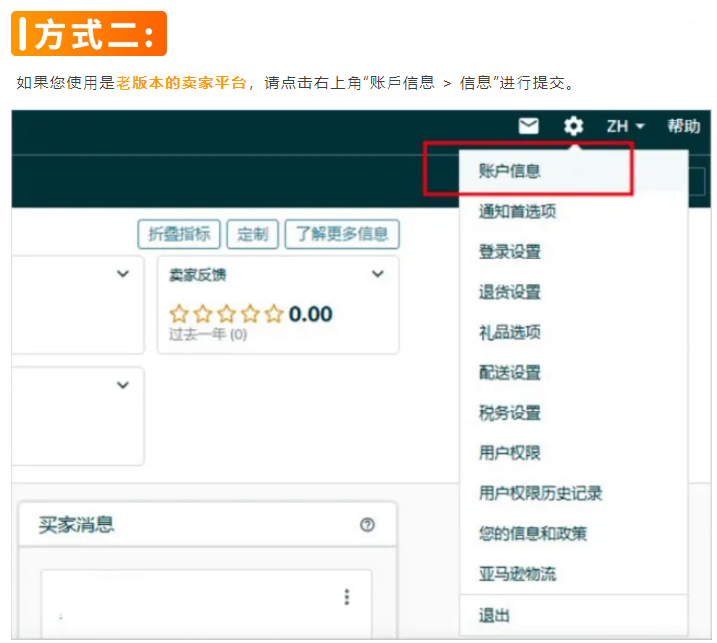Viewport: 717px width, 643px height.
Task: Click the first rating star in 卖家反馈
Action: tap(179, 314)
